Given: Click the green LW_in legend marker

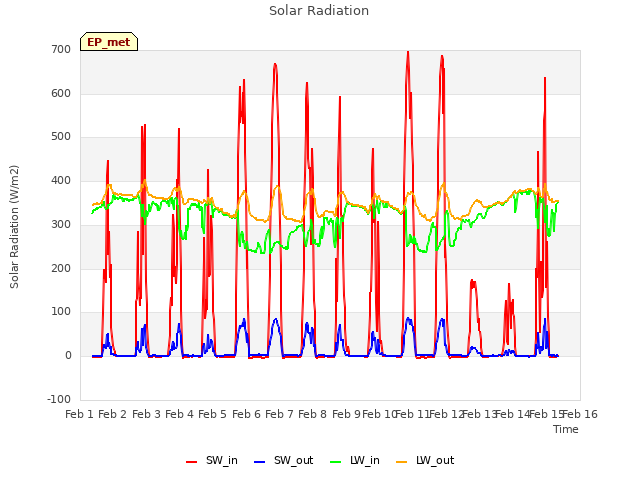Looking at the screenshot, I should pyautogui.click(x=335, y=462).
